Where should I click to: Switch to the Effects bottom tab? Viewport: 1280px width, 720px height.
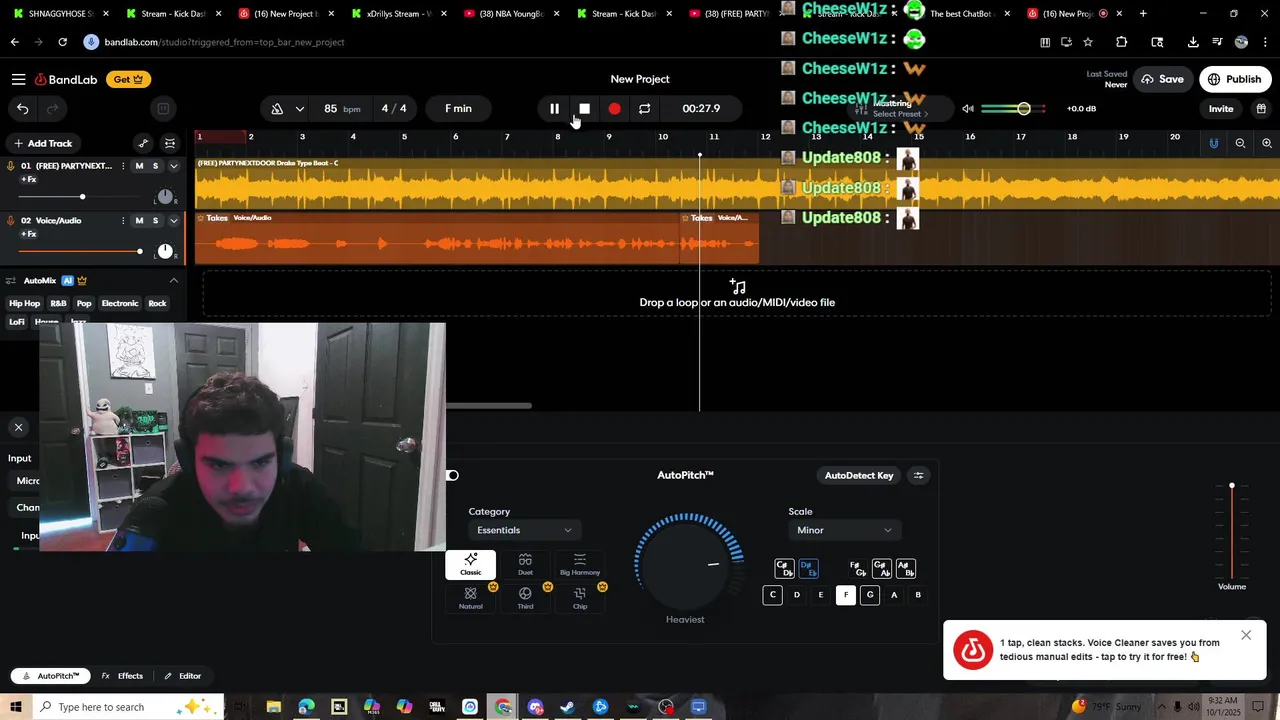coord(123,676)
